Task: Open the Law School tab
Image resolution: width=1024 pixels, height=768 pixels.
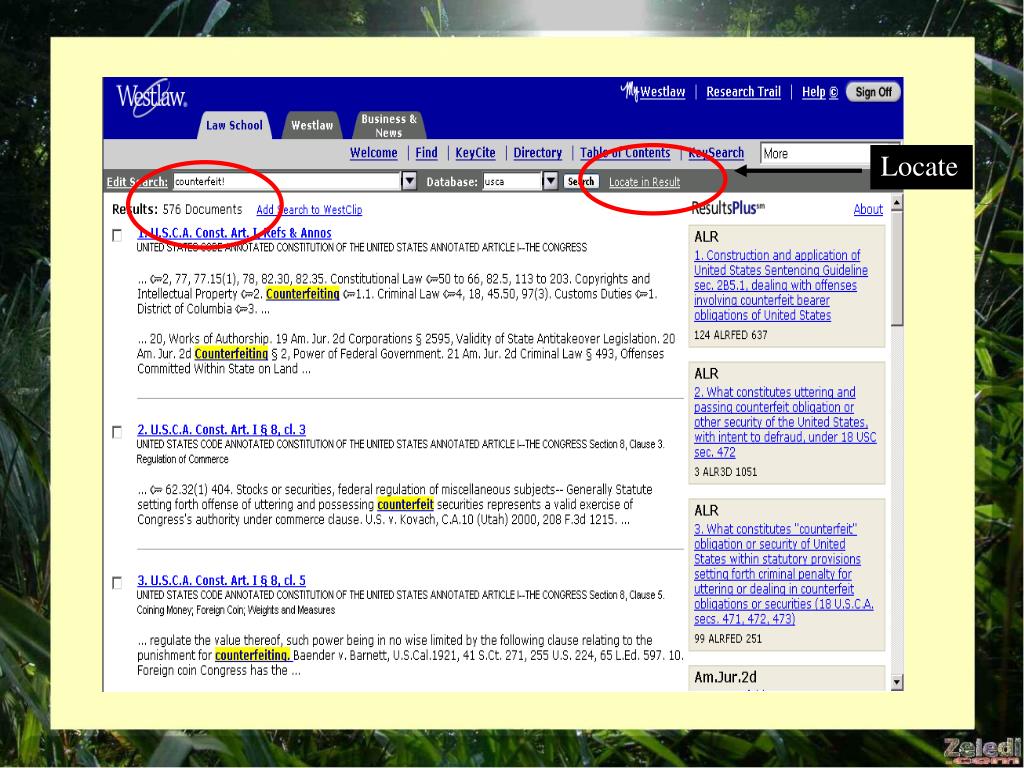Action: pyautogui.click(x=234, y=125)
